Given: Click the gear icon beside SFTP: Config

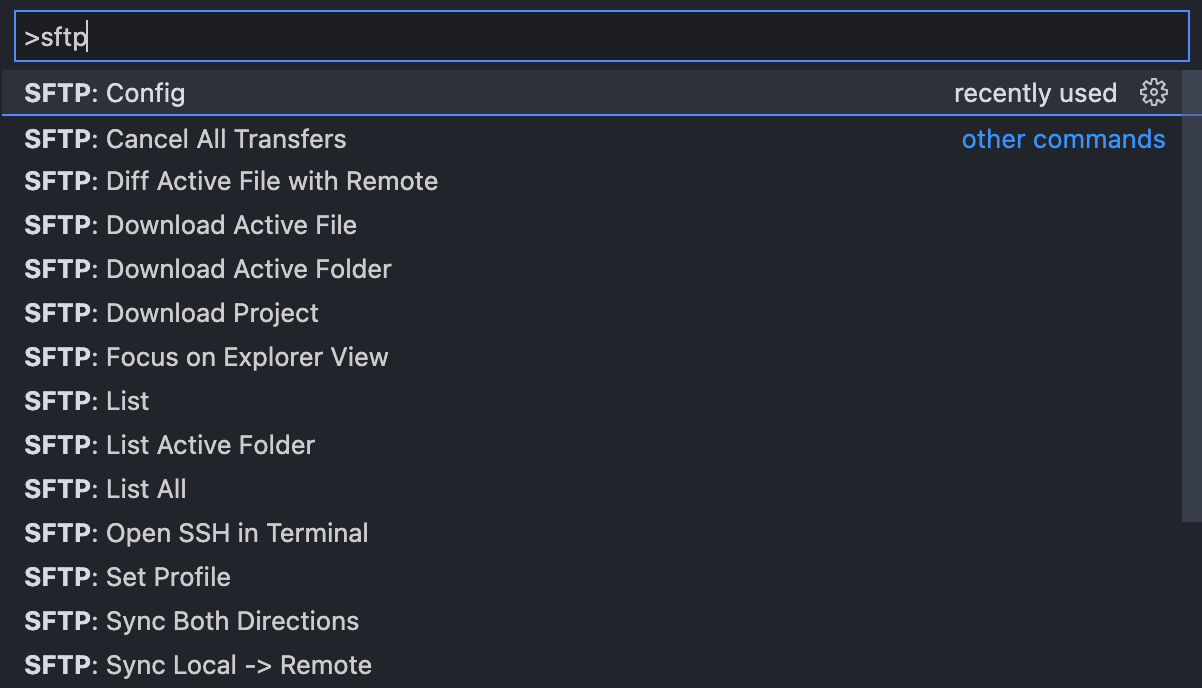Looking at the screenshot, I should pyautogui.click(x=1154, y=93).
